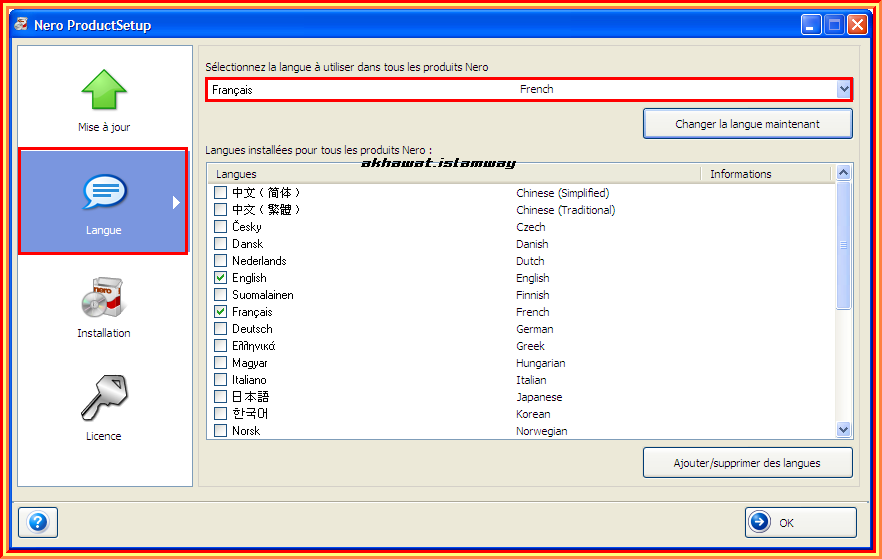Enable the Česky language checkbox
Screen dimensions: 882x559
click(x=220, y=227)
